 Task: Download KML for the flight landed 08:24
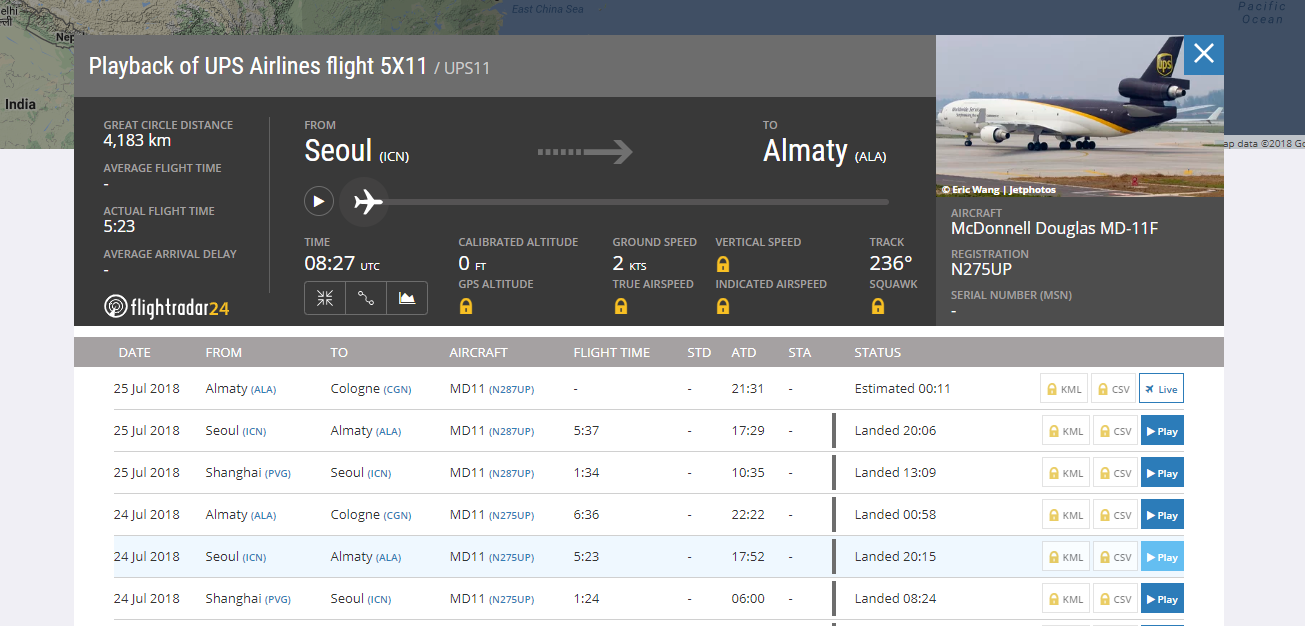pyautogui.click(x=1065, y=599)
